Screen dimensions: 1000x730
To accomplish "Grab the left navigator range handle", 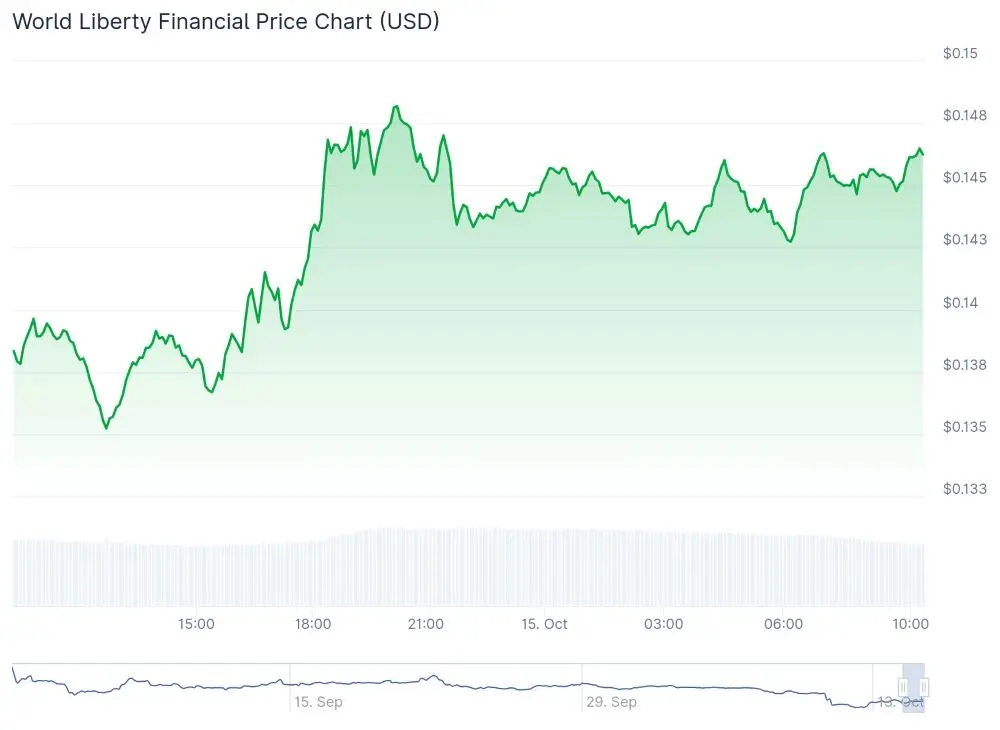I will point(903,687).
